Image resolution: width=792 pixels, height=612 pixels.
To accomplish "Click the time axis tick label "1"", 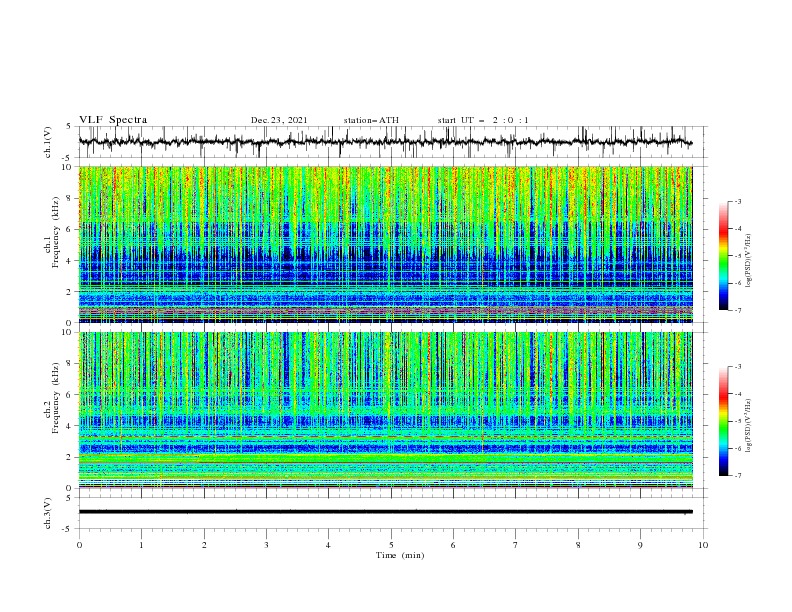I will coord(141,545).
